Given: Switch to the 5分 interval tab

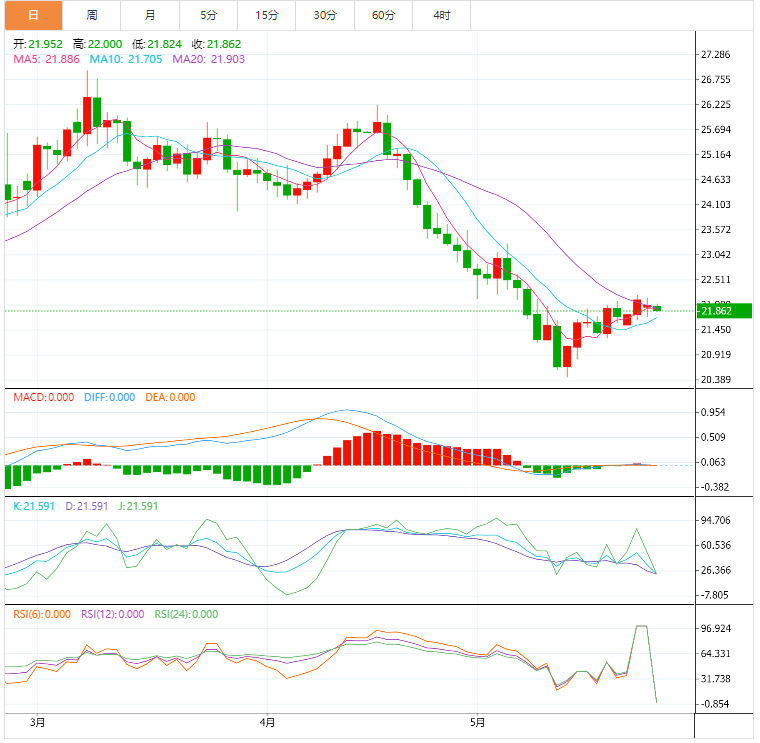Looking at the screenshot, I should [x=208, y=15].
